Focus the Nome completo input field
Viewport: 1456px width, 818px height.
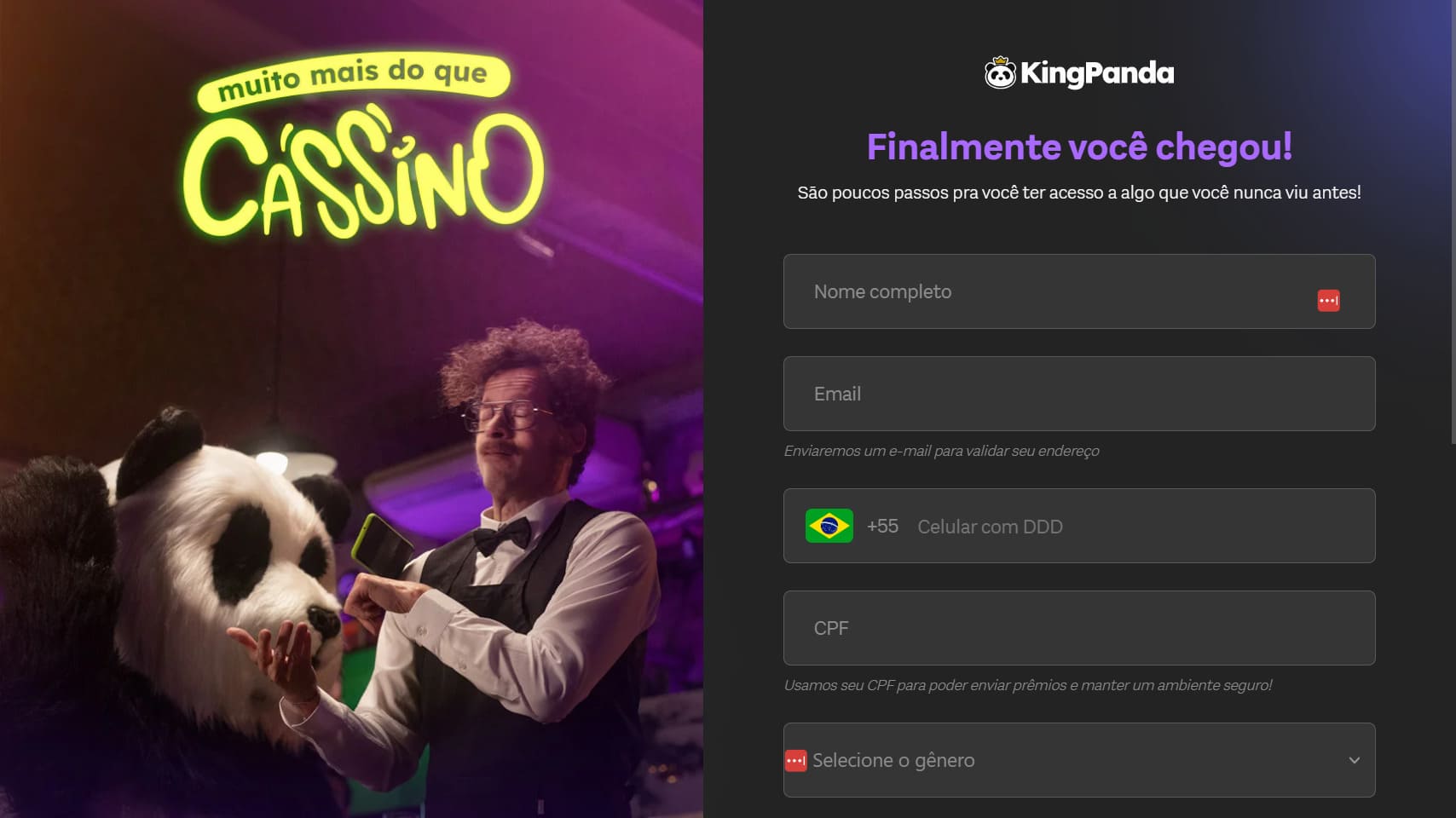tap(1079, 291)
